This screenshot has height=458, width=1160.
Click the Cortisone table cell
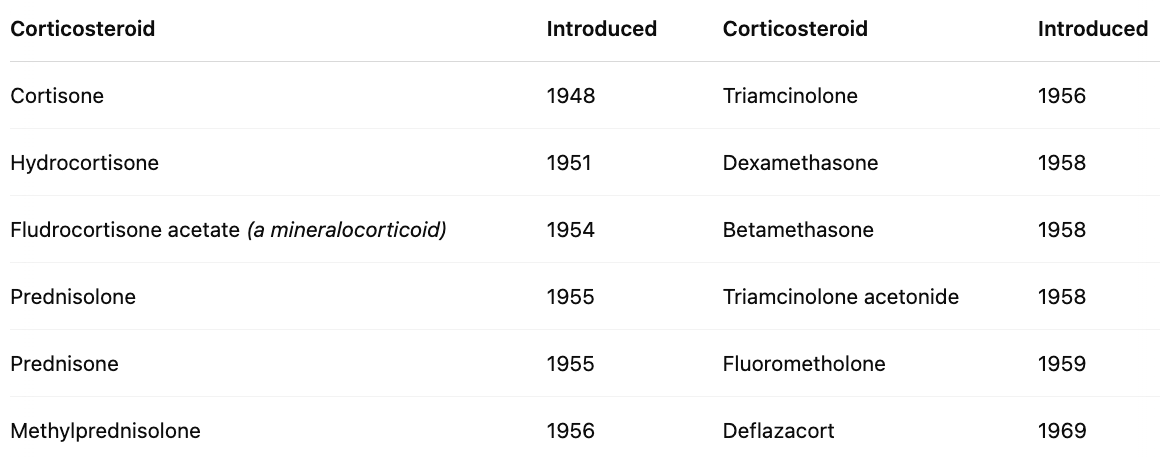click(x=57, y=96)
